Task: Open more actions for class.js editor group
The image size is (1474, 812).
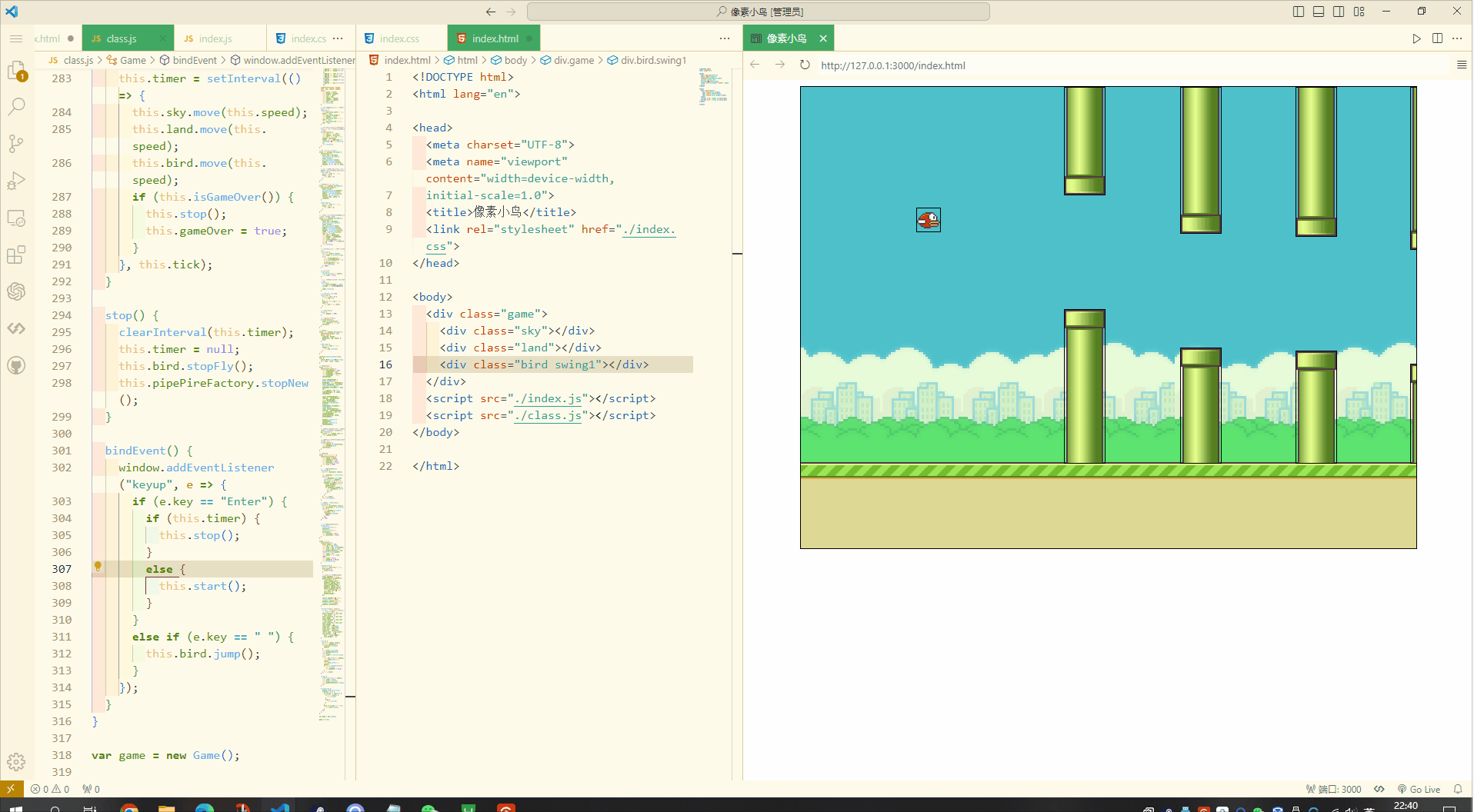Action: coord(338,38)
